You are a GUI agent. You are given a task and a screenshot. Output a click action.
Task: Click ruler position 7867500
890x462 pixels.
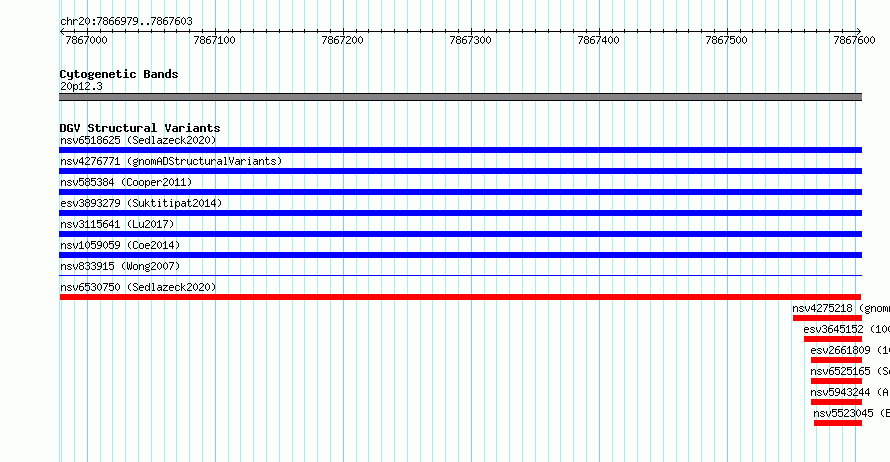pos(727,40)
